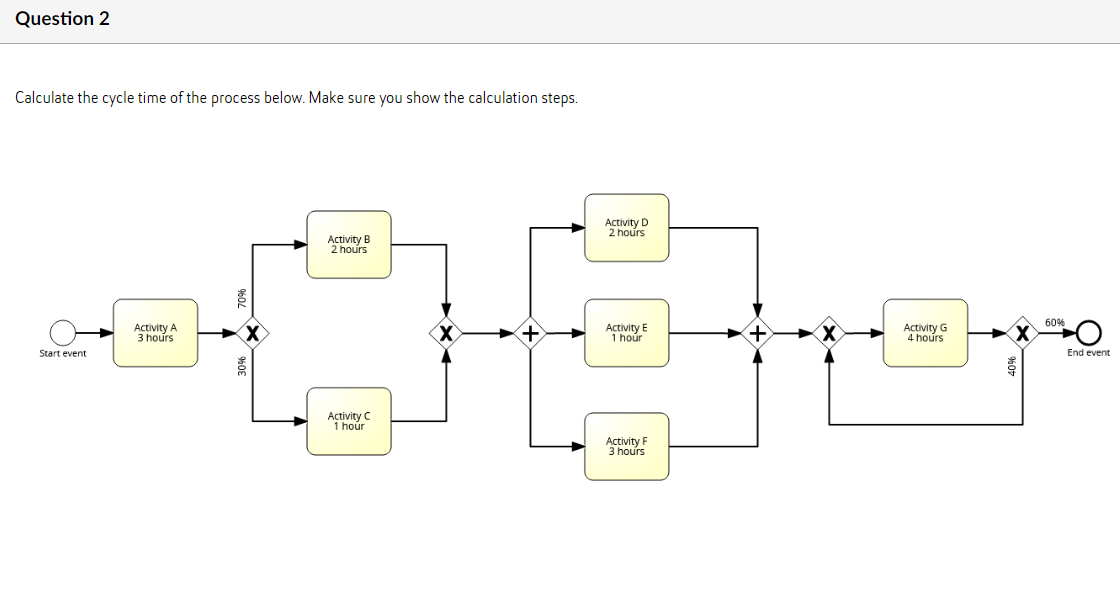Click the End event circle
The image size is (1120, 603).
click(x=1089, y=332)
